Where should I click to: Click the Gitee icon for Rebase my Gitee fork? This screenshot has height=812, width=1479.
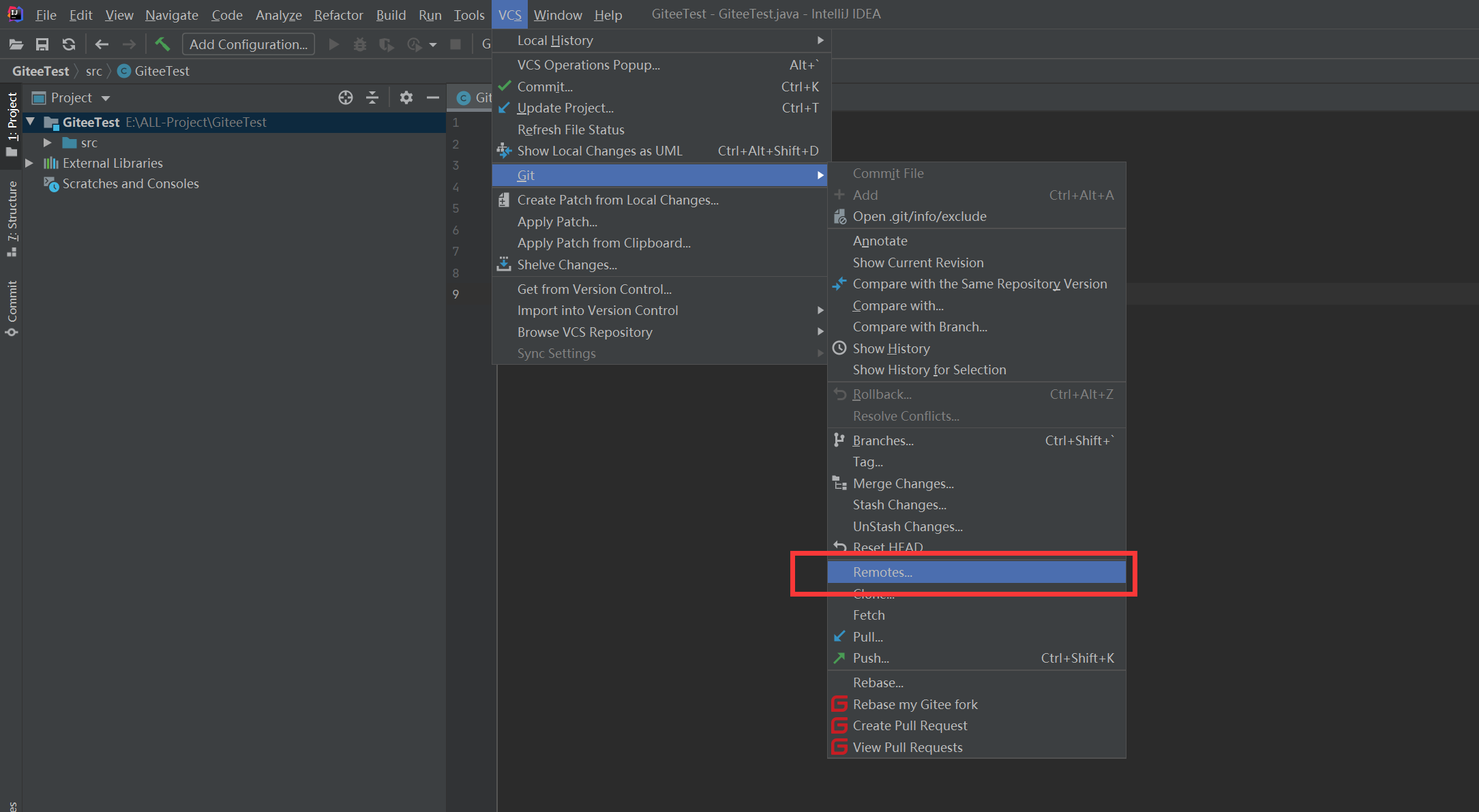point(839,704)
